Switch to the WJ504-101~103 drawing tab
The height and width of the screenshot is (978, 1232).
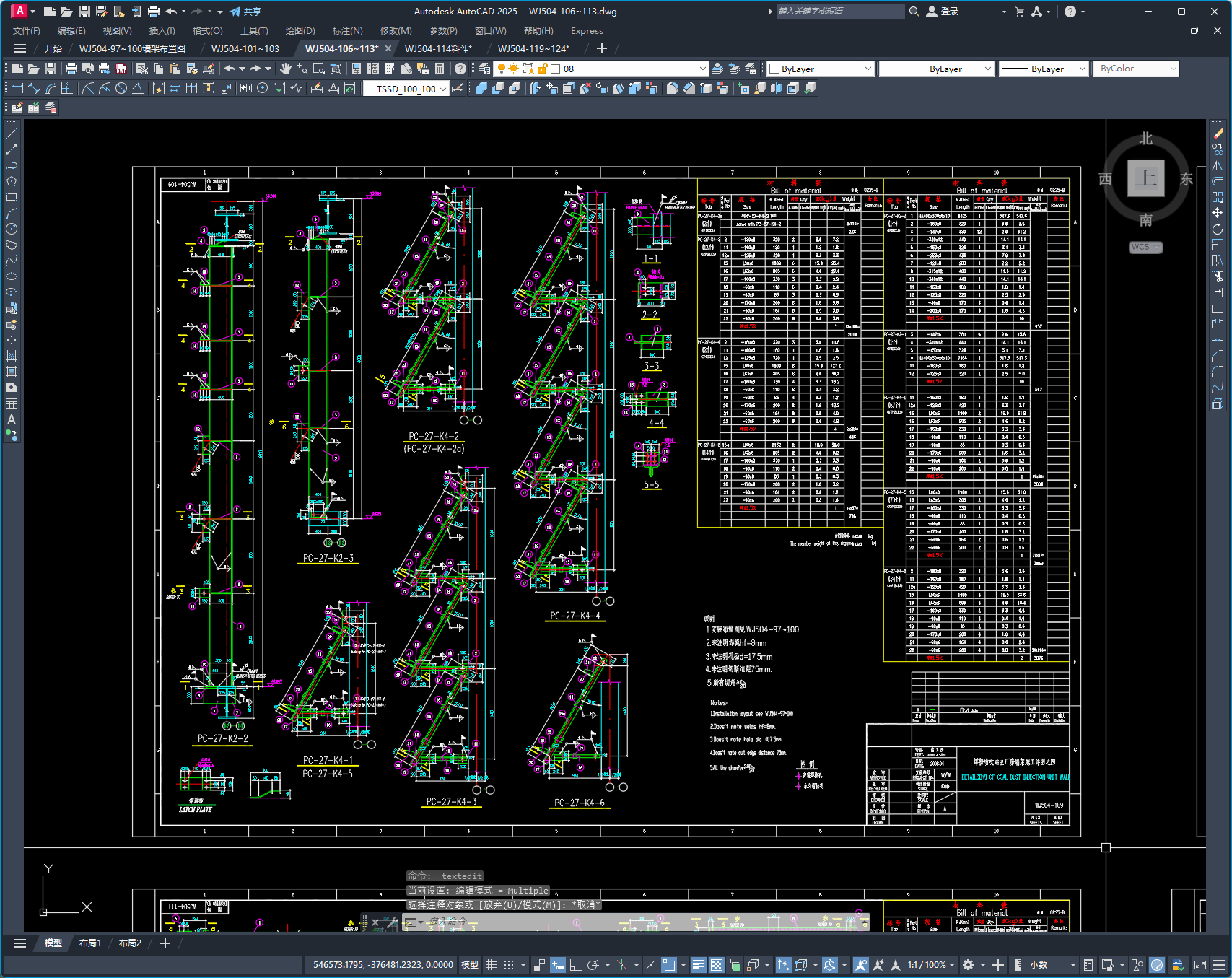tap(245, 48)
